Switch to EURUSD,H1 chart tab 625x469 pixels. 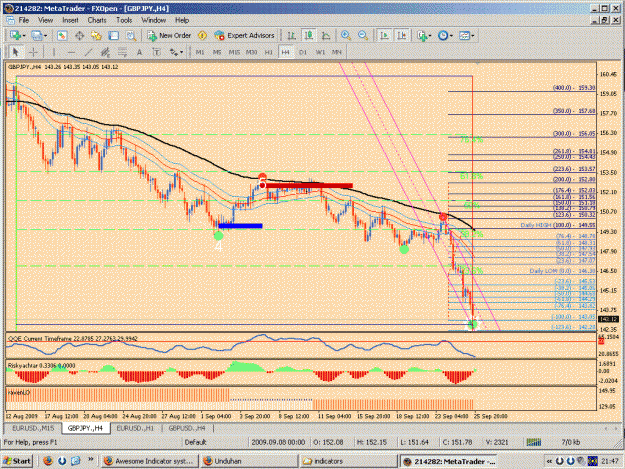135,428
